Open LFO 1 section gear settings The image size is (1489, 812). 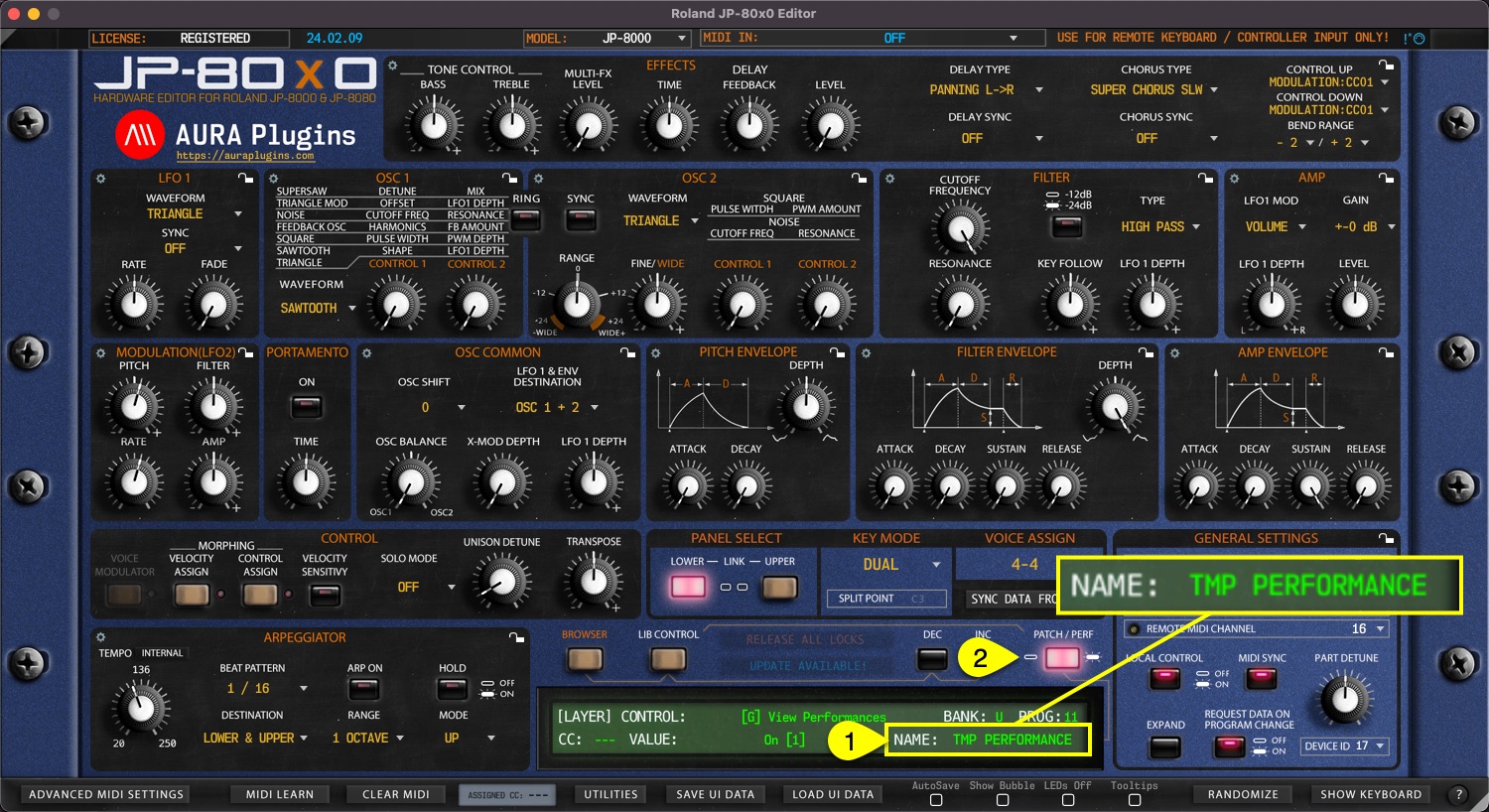click(100, 179)
